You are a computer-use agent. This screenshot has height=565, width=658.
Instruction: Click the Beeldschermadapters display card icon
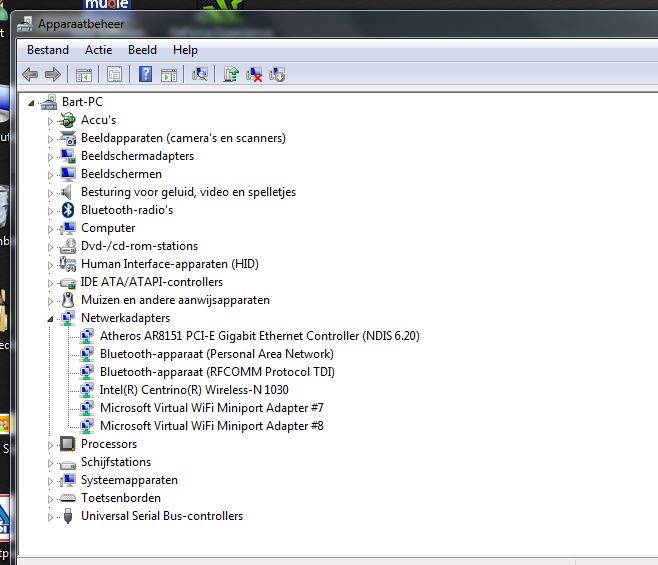click(x=68, y=156)
